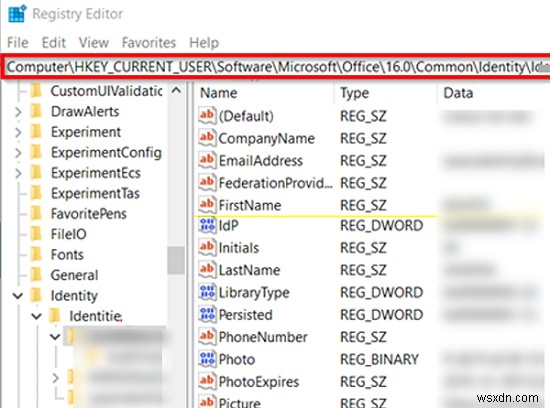550x408 pixels.
Task: Expand the ExperimentConfig key
Action: point(18,153)
